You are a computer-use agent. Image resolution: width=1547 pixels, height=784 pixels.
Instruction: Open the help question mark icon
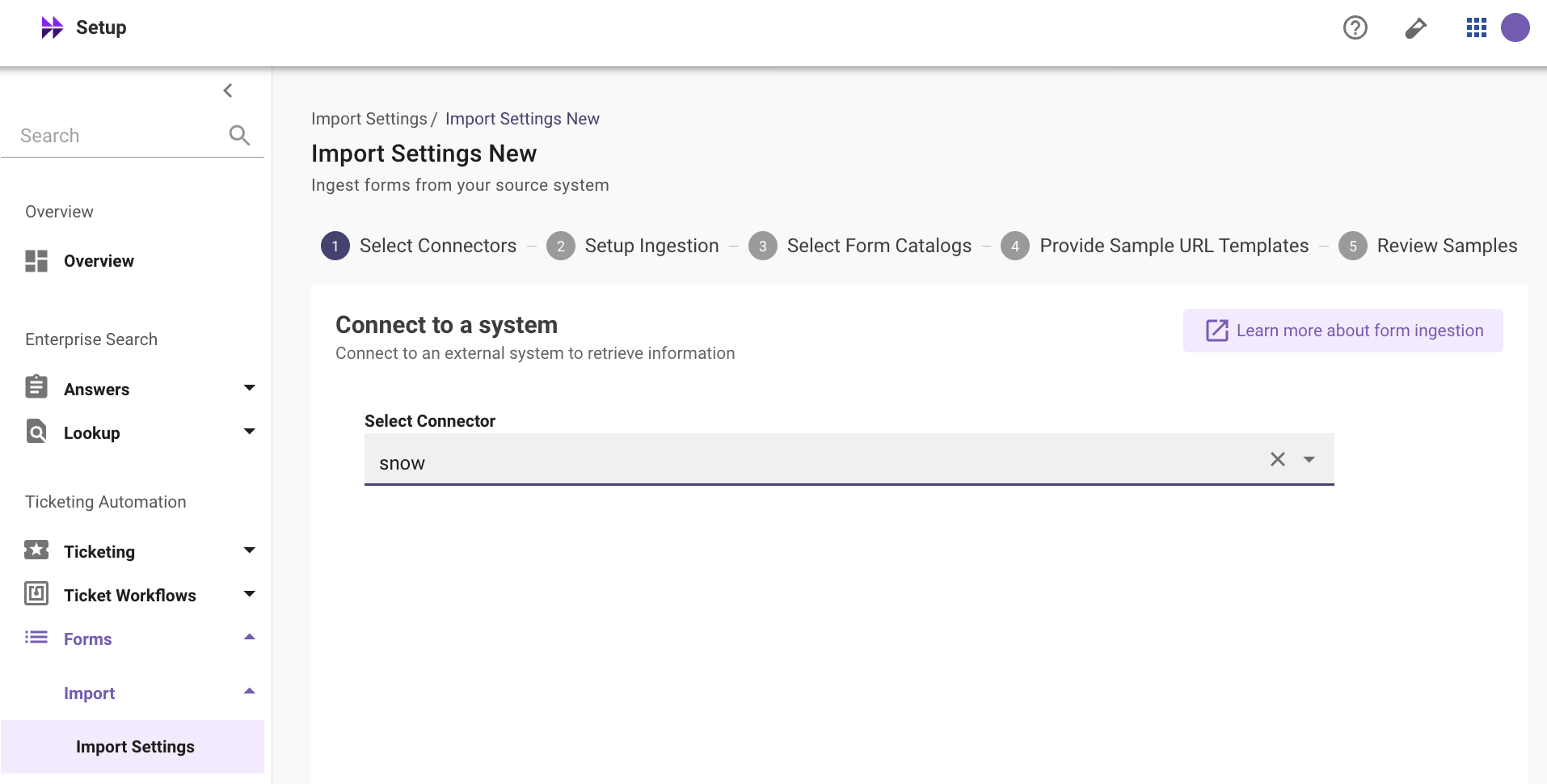pyautogui.click(x=1355, y=28)
